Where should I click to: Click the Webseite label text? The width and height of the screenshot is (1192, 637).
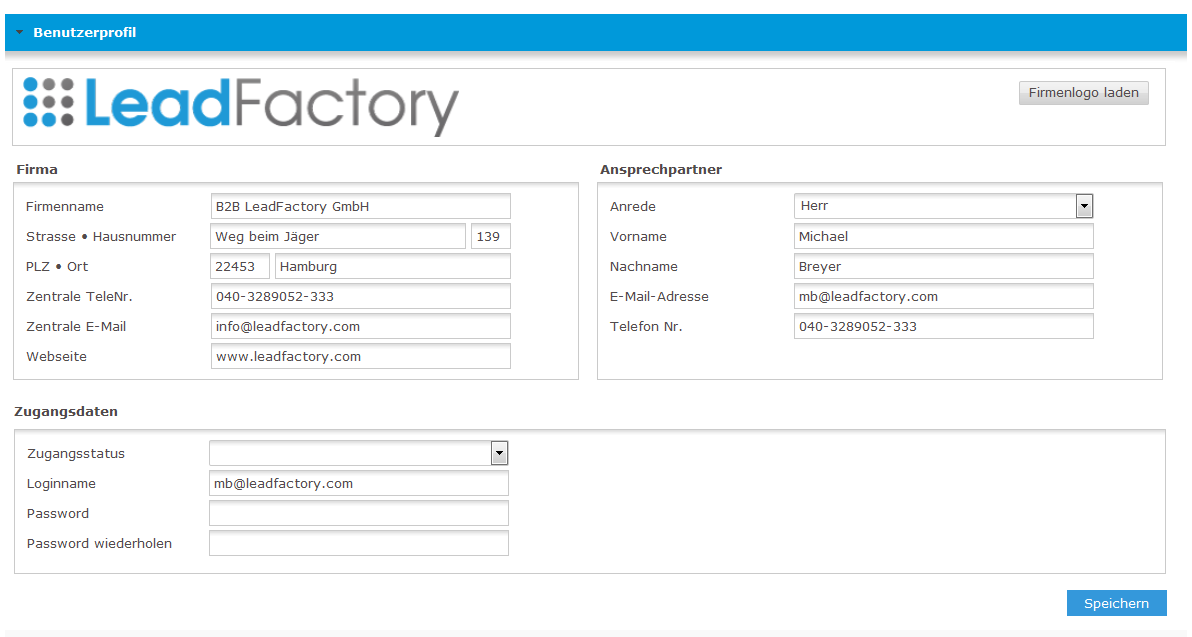click(56, 357)
